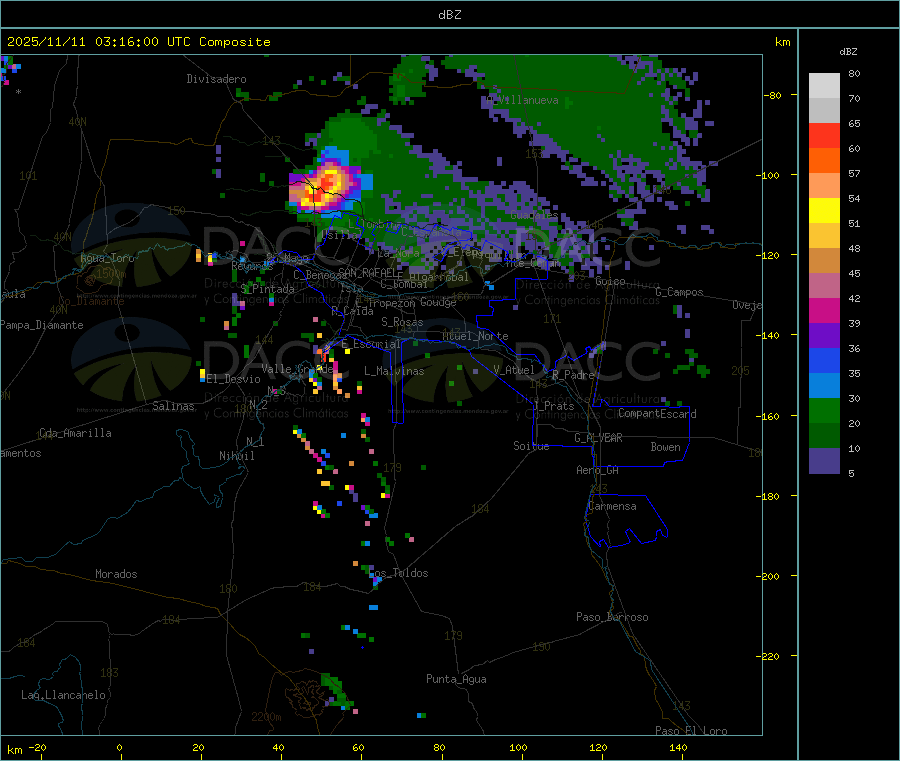The image size is (900, 761).
Task: Select the light gray 80 dBZ legend swatch
Action: pos(824,86)
